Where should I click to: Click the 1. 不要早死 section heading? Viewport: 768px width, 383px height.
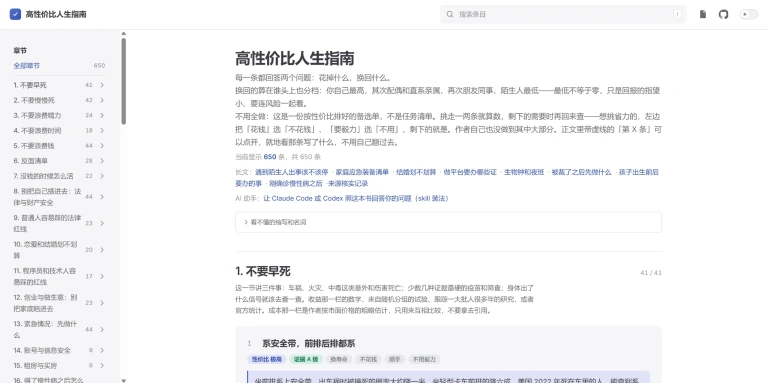point(263,271)
